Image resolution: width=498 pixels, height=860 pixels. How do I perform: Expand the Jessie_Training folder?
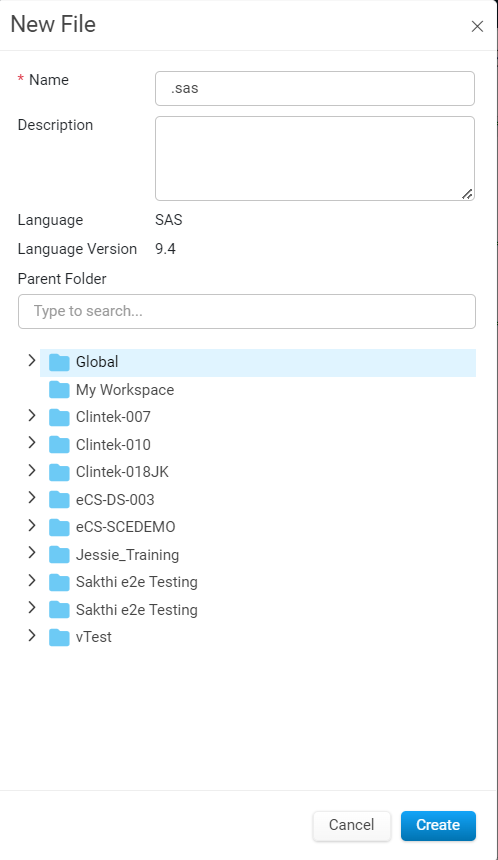click(32, 553)
